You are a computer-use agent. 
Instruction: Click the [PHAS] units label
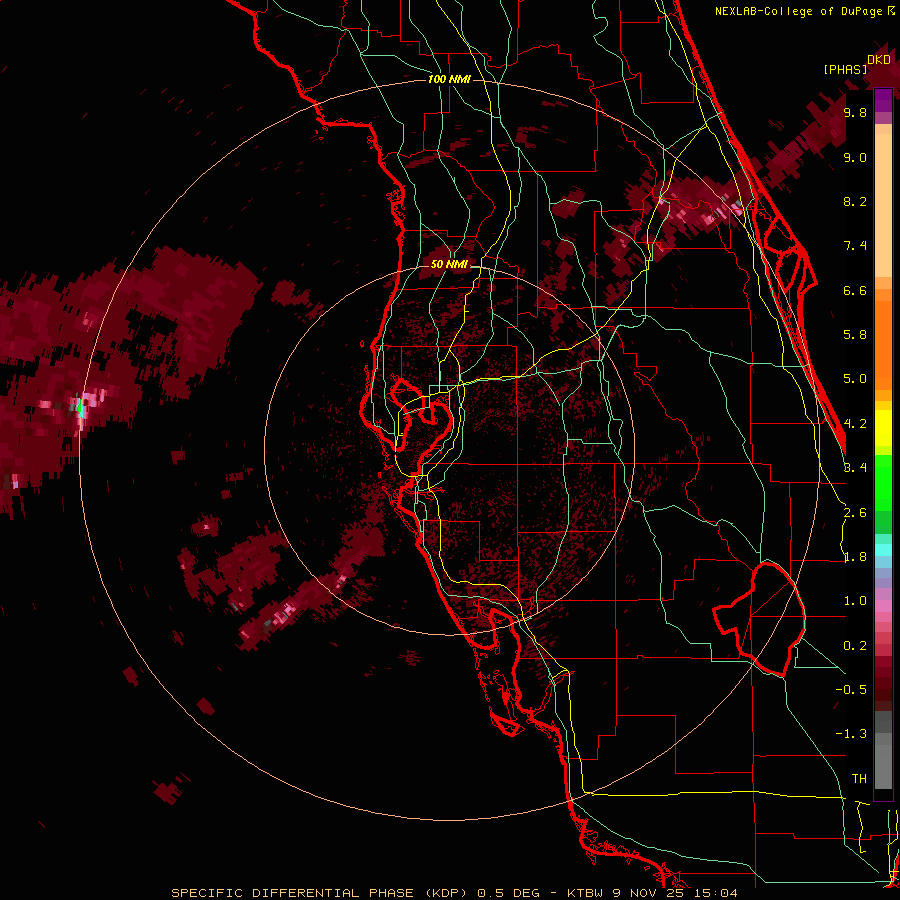(845, 69)
